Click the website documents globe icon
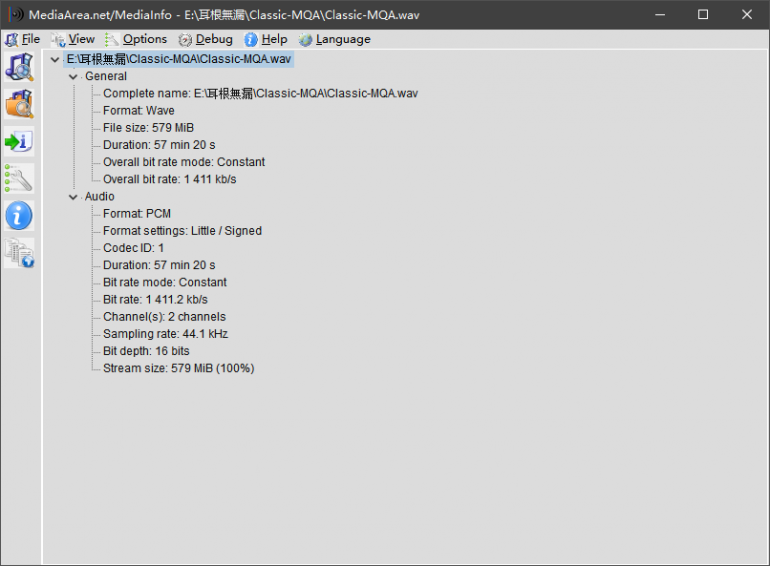 coord(19,253)
